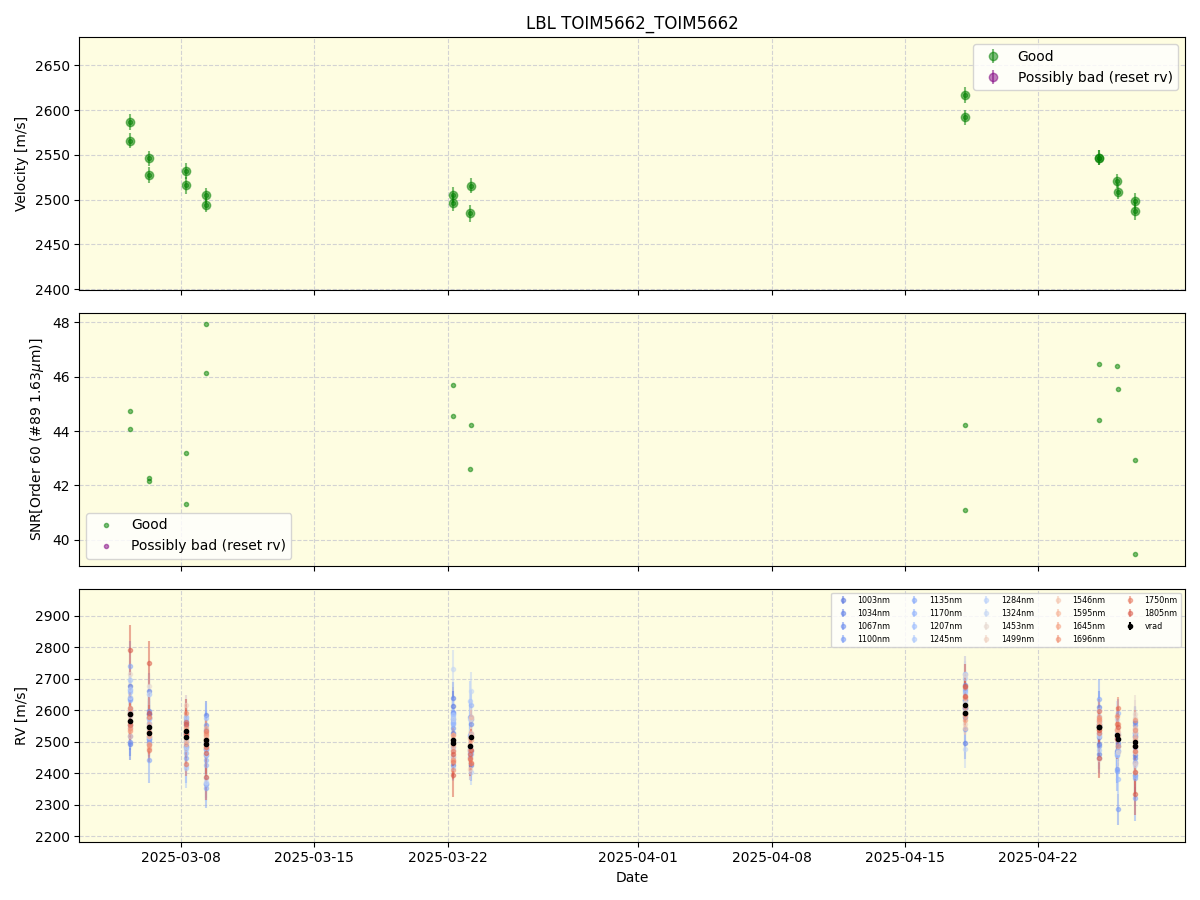The height and width of the screenshot is (900, 1200).
Task: Click the 42 tick on the SNR axis
Action: click(62, 486)
